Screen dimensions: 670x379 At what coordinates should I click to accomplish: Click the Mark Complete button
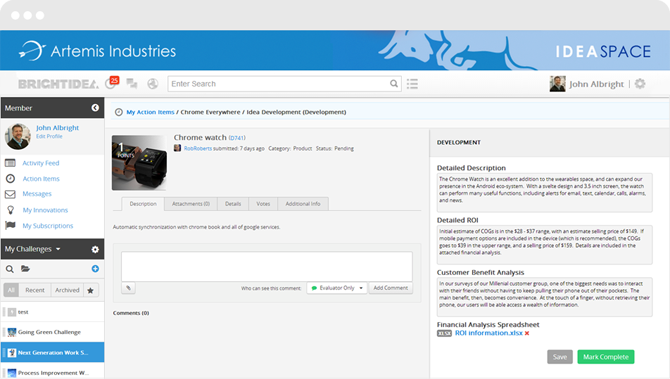[x=605, y=357]
